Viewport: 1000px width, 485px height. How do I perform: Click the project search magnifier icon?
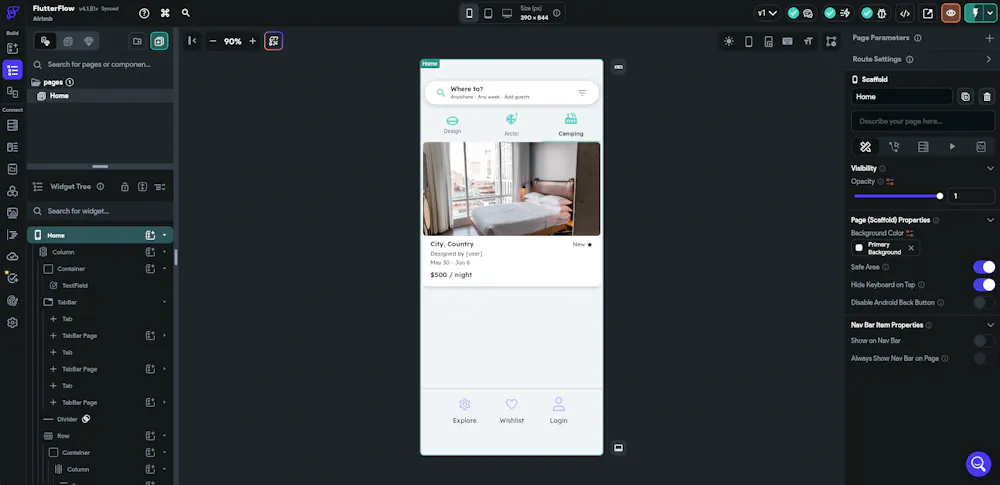(x=186, y=13)
